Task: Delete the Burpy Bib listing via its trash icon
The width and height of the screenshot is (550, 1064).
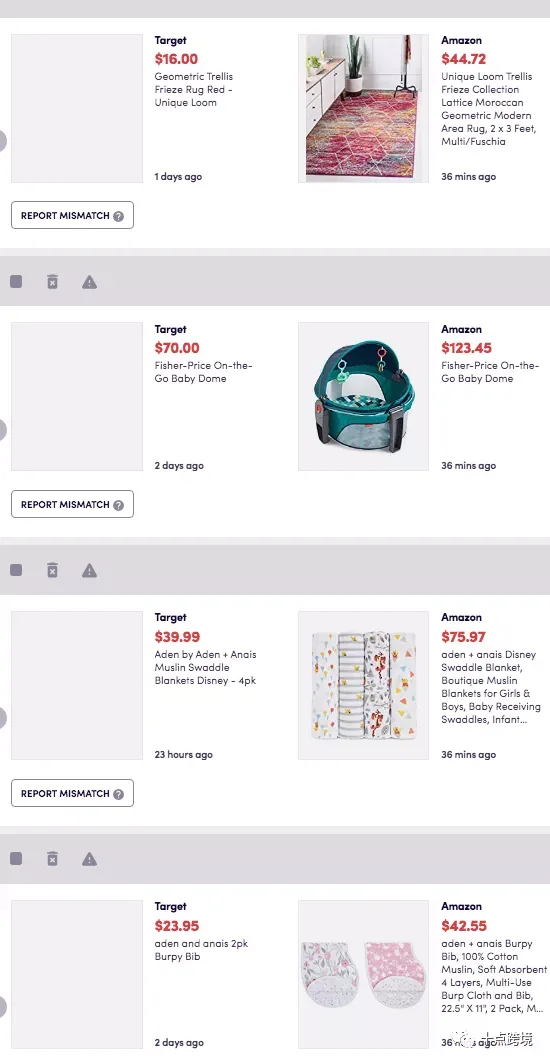Action: tap(52, 859)
